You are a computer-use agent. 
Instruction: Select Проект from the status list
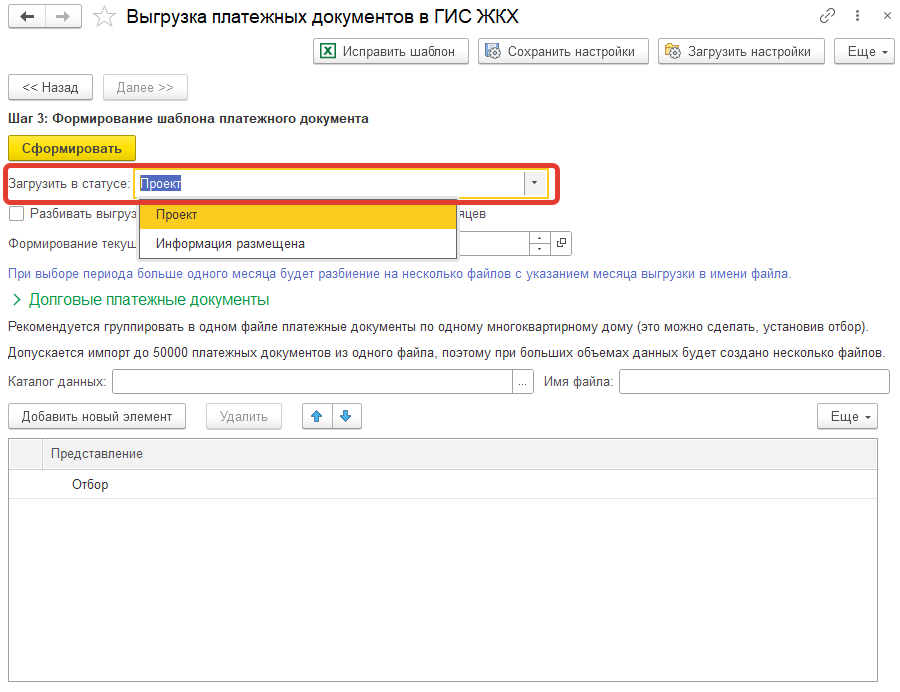pos(297,215)
